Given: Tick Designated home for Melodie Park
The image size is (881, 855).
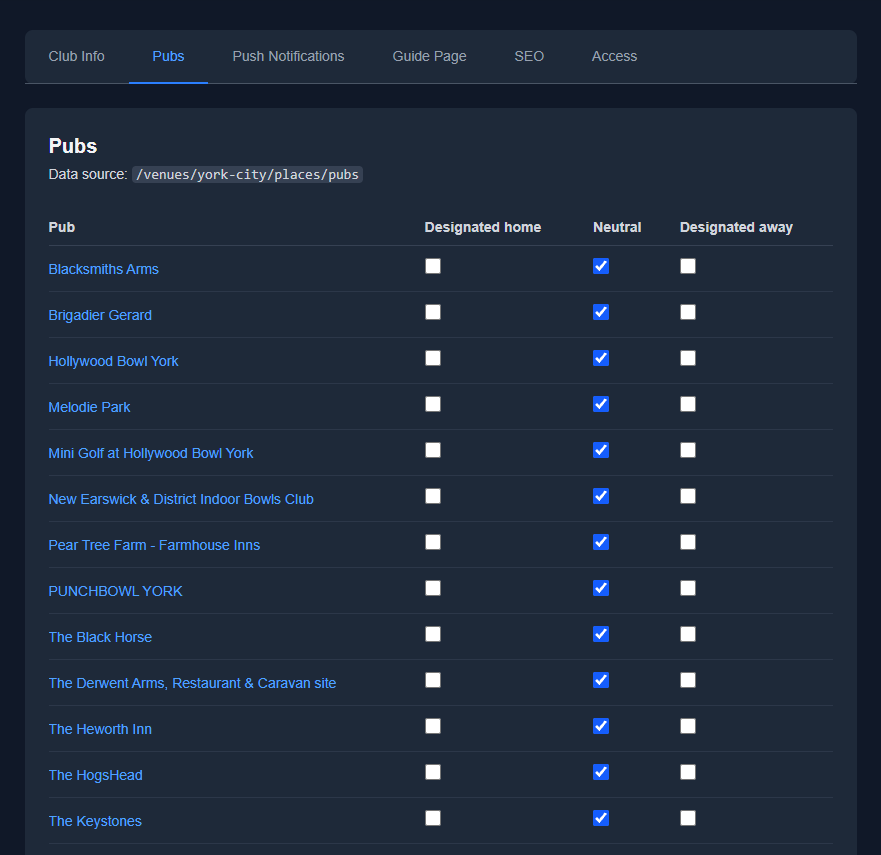Looking at the screenshot, I should (433, 404).
